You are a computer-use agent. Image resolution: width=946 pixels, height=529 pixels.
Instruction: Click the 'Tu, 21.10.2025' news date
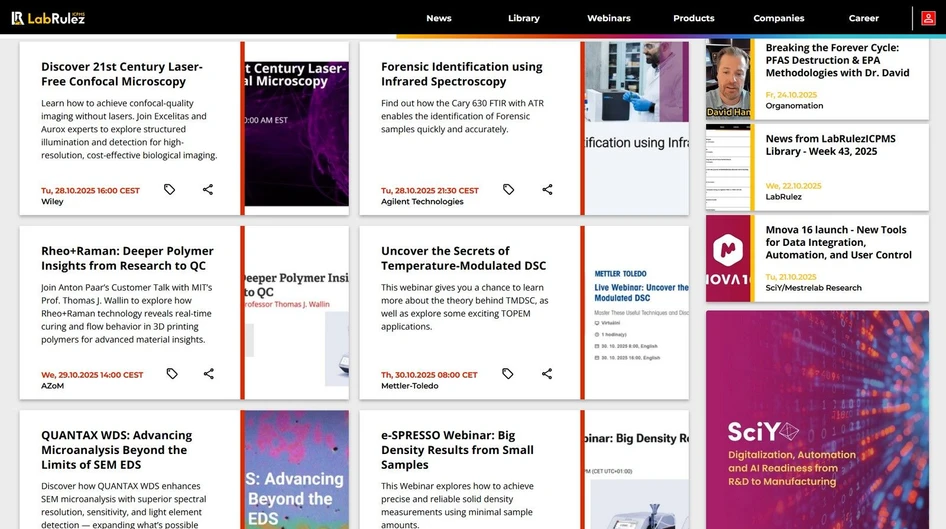(x=790, y=277)
